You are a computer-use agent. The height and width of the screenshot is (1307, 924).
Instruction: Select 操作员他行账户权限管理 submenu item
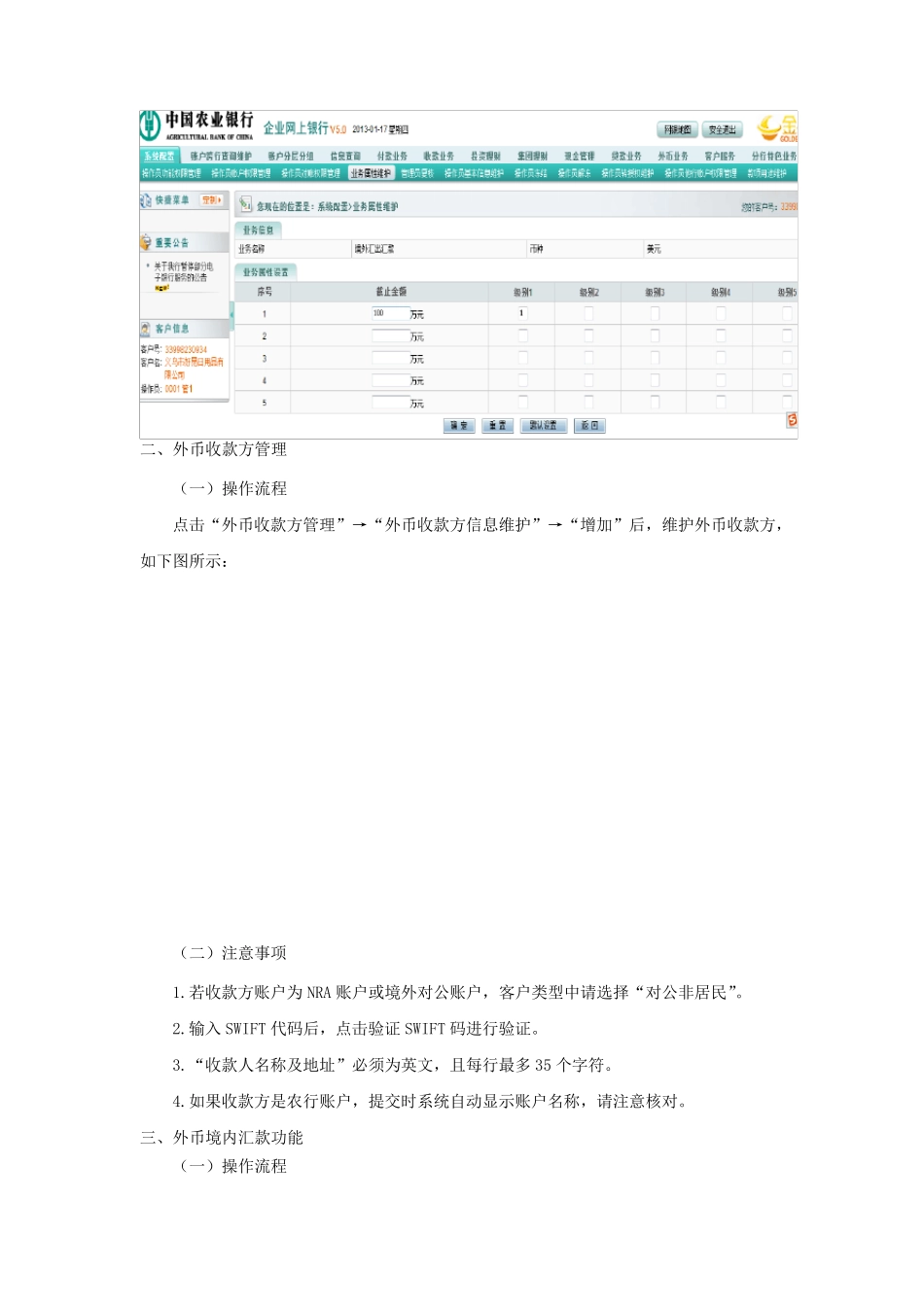pos(700,174)
